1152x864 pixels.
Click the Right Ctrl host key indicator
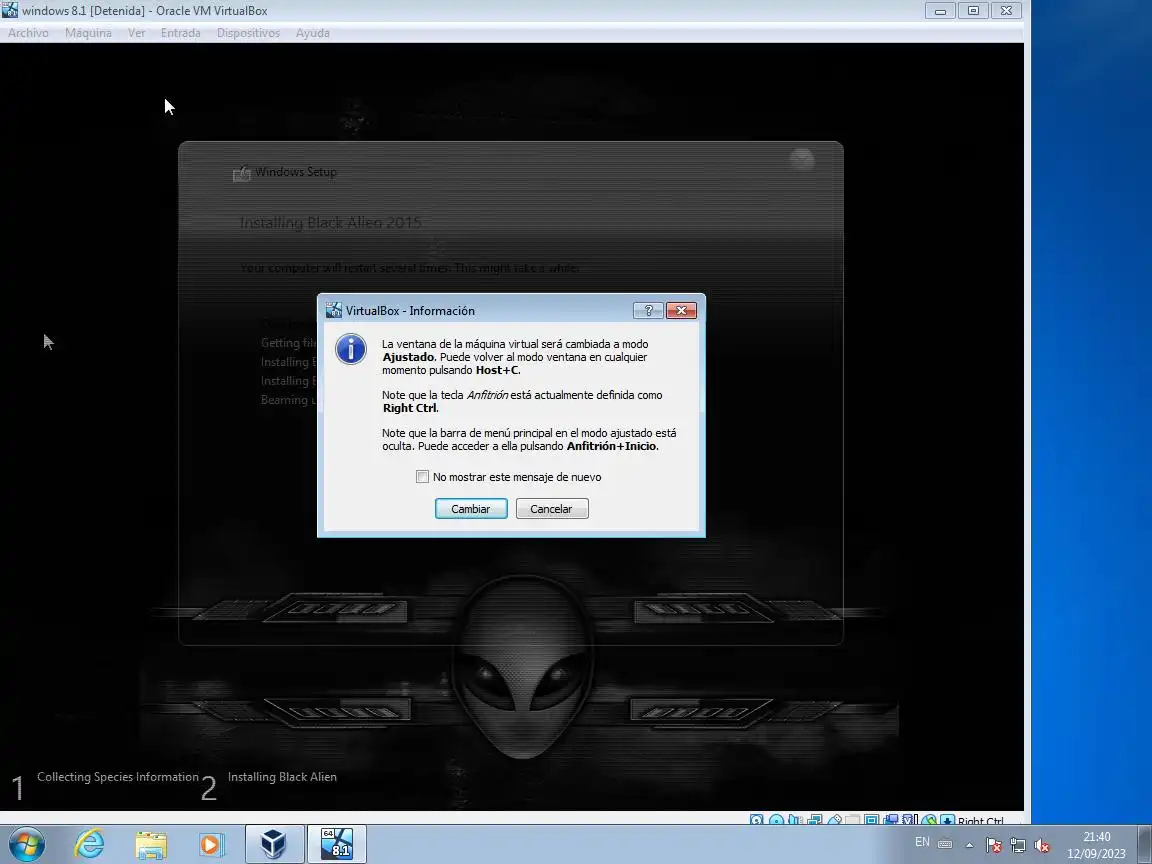980,821
